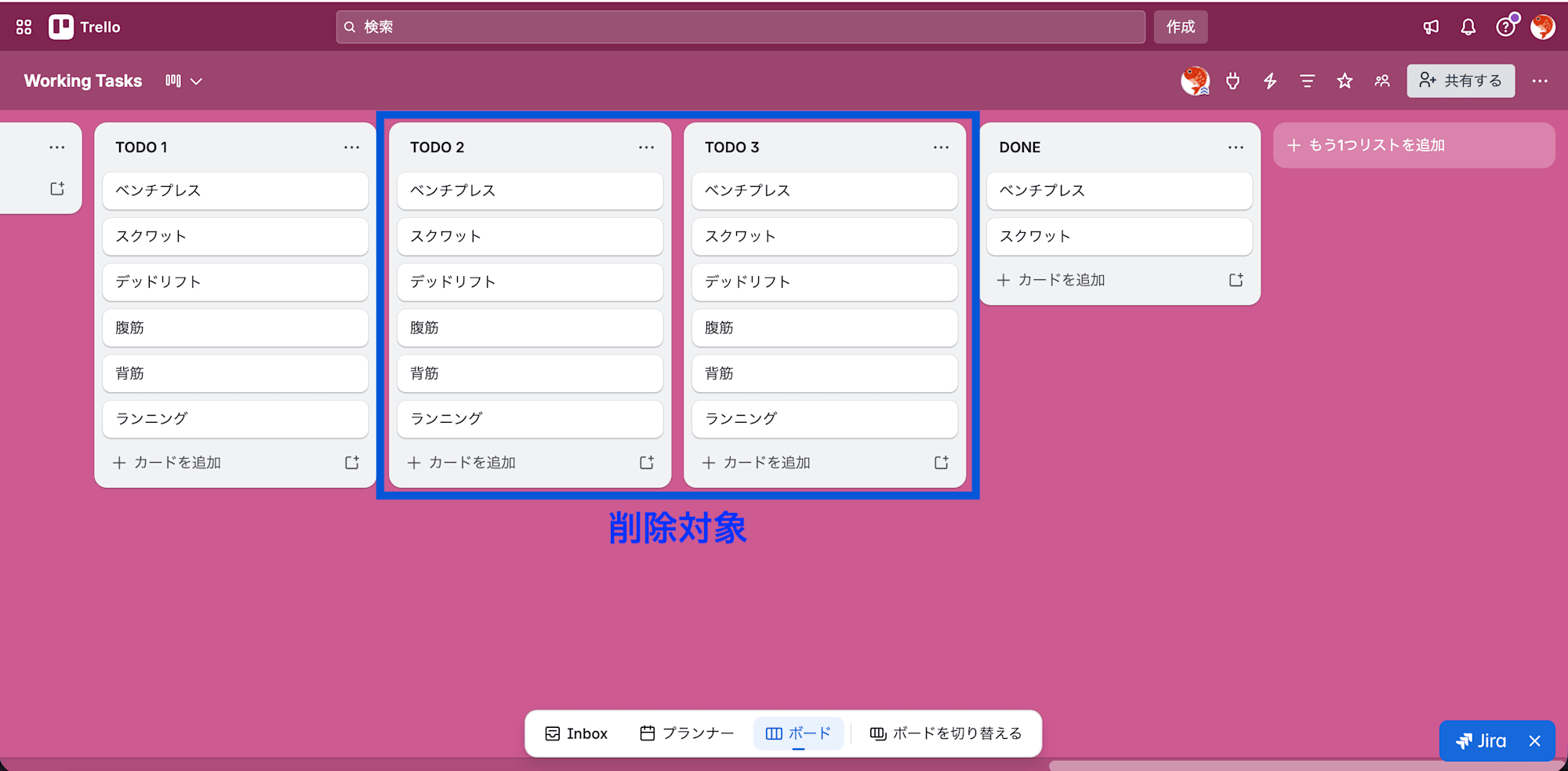This screenshot has width=1568, height=771.
Task: Create card from template in TODO 2
Action: pos(647,463)
